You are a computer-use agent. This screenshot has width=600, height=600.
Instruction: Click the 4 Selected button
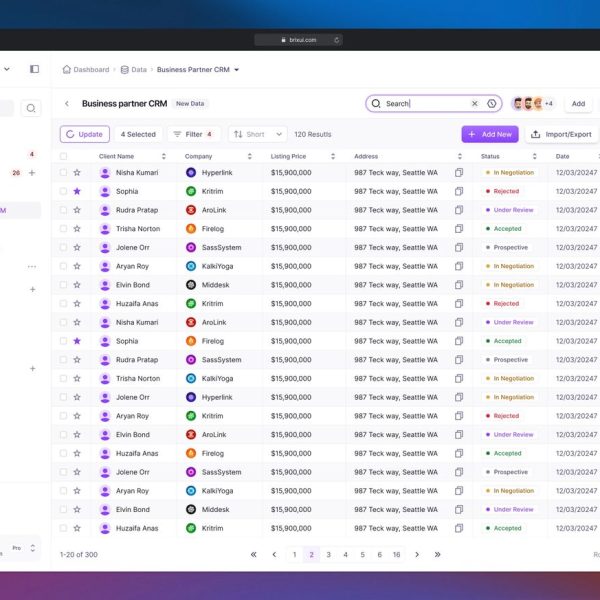[138, 134]
